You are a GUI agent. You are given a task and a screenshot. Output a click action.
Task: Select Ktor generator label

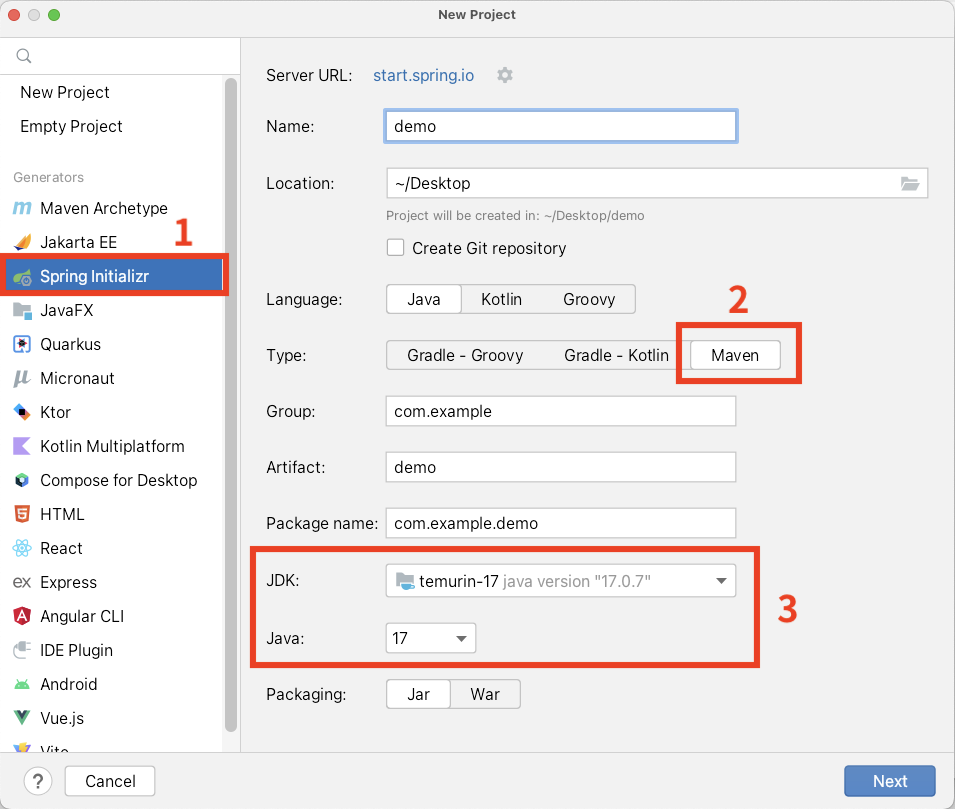(55, 412)
